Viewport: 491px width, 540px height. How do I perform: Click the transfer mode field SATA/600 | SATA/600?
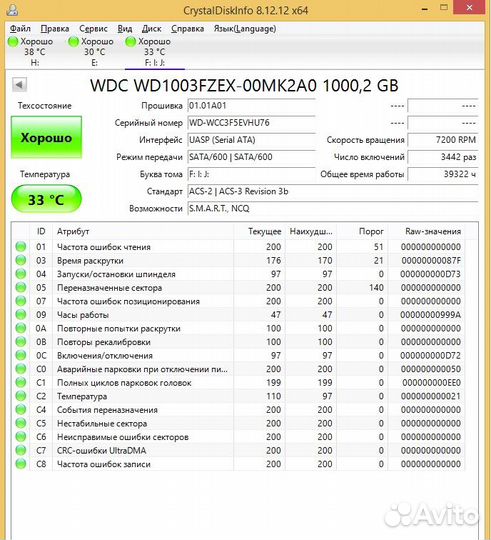251,157
